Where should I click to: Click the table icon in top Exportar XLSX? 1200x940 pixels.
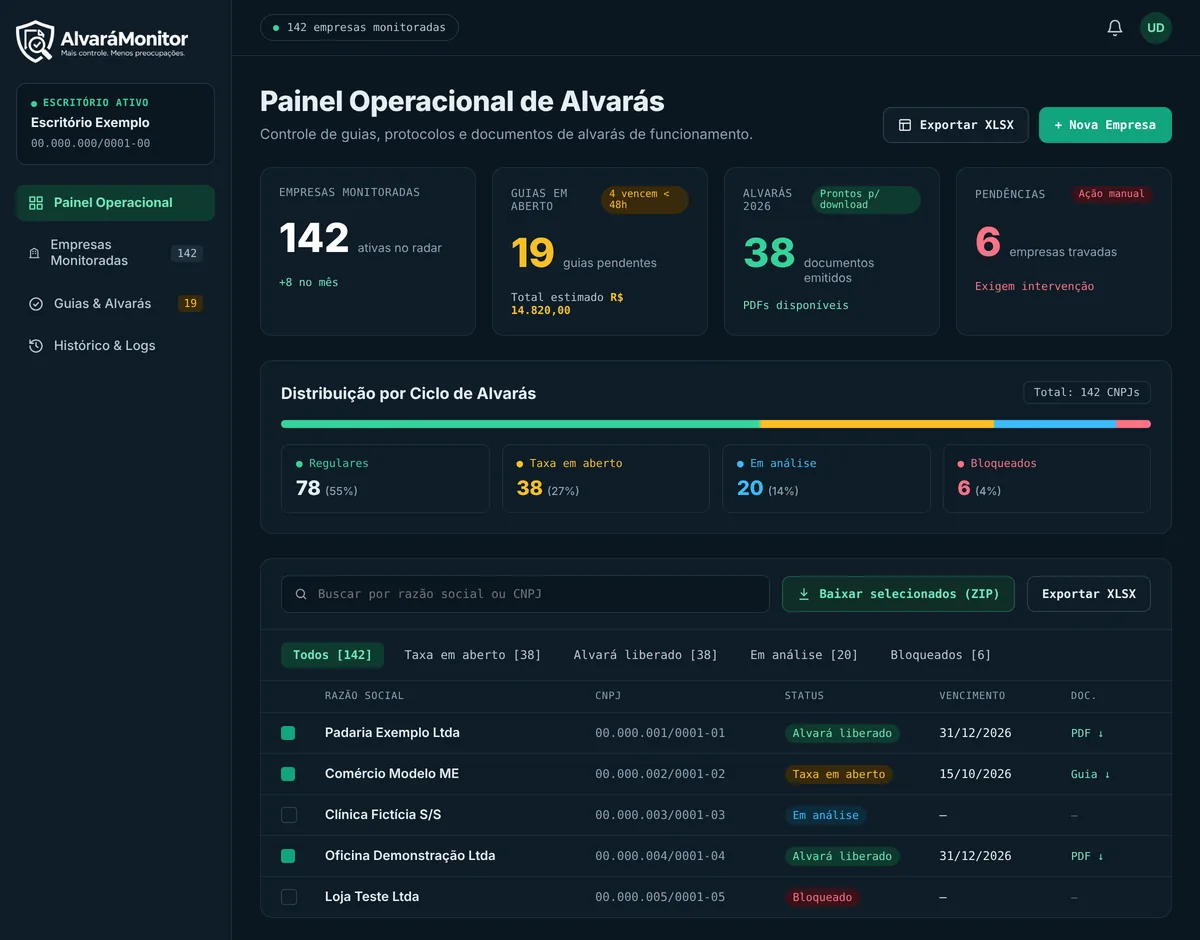point(905,125)
